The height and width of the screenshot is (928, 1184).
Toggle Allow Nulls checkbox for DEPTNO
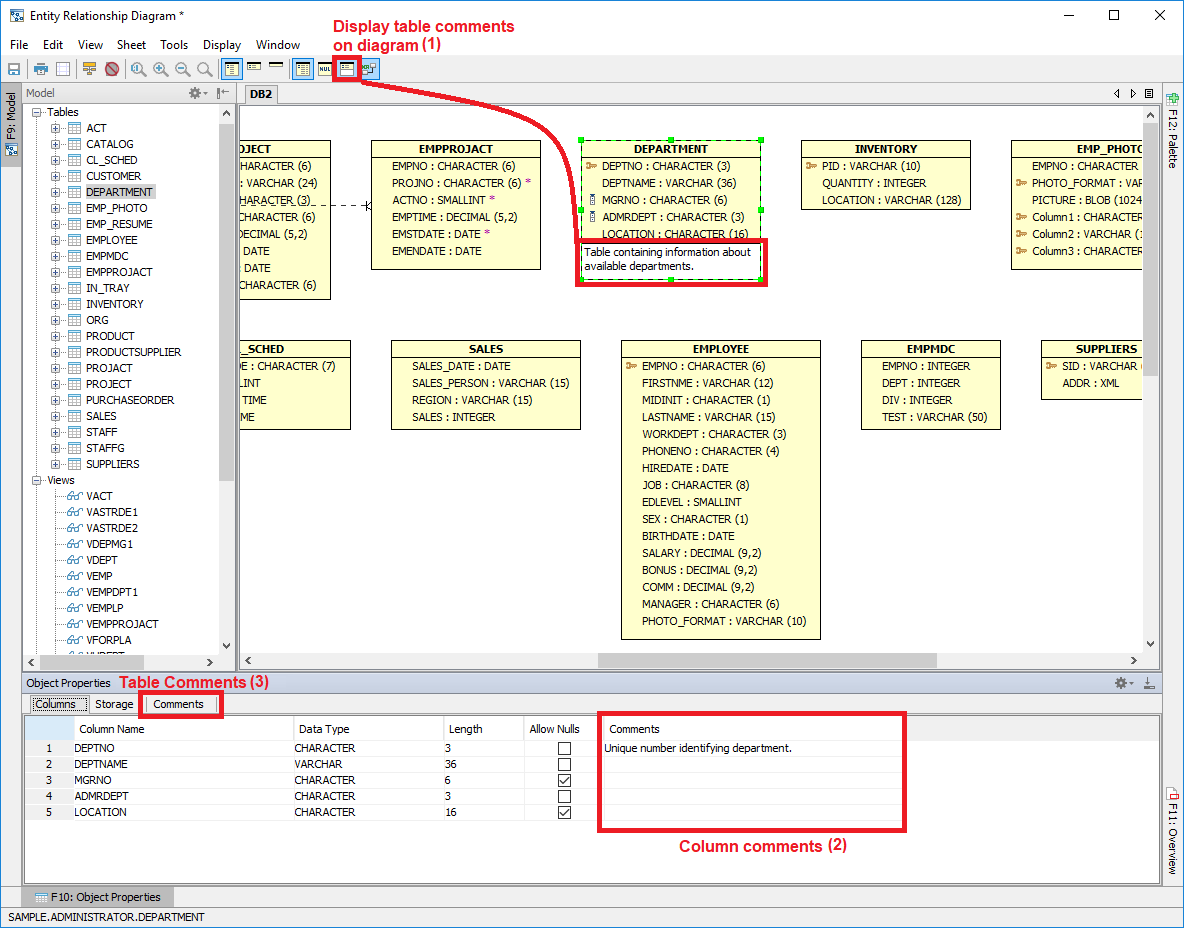[x=565, y=748]
